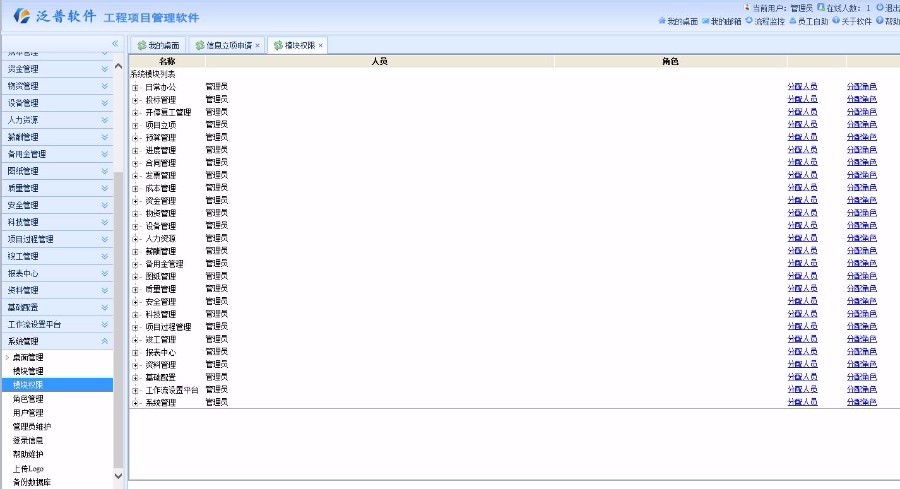This screenshot has width=900, height=489.
Task: Open the 竣工管理 sidebar section
Action: pyautogui.click(x=57, y=256)
